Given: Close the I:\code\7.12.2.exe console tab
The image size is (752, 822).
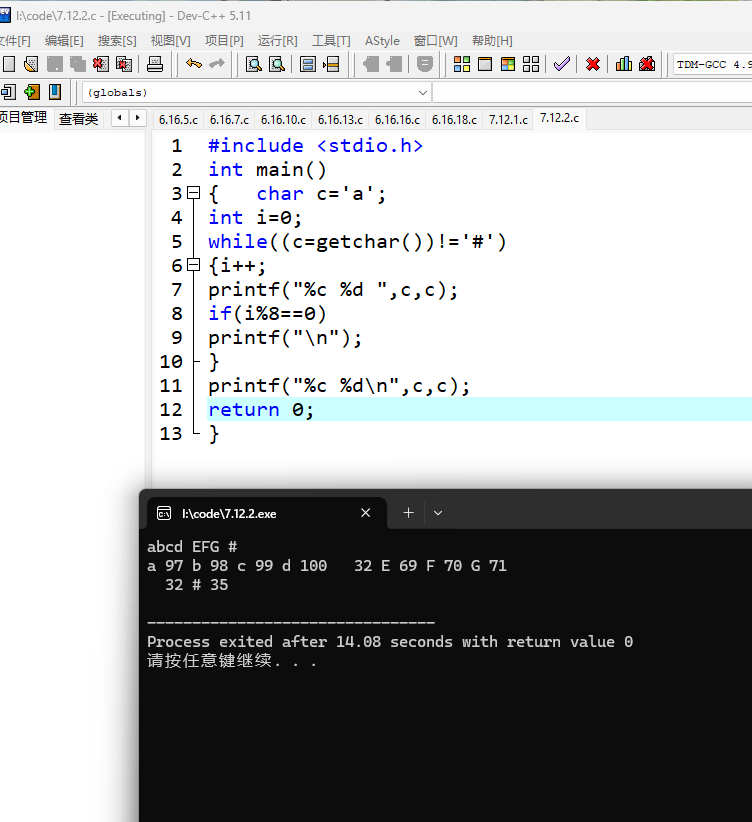Looking at the screenshot, I should (366, 513).
